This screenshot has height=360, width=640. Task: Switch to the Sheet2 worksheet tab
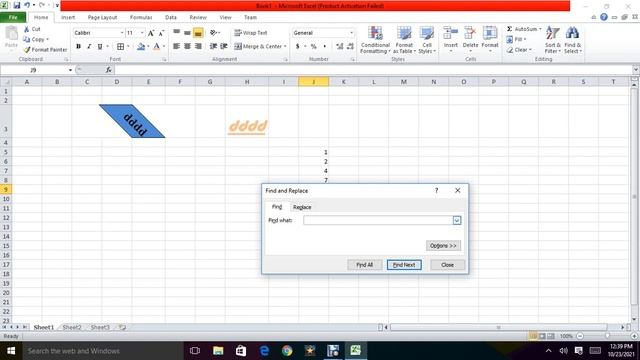pyautogui.click(x=72, y=327)
